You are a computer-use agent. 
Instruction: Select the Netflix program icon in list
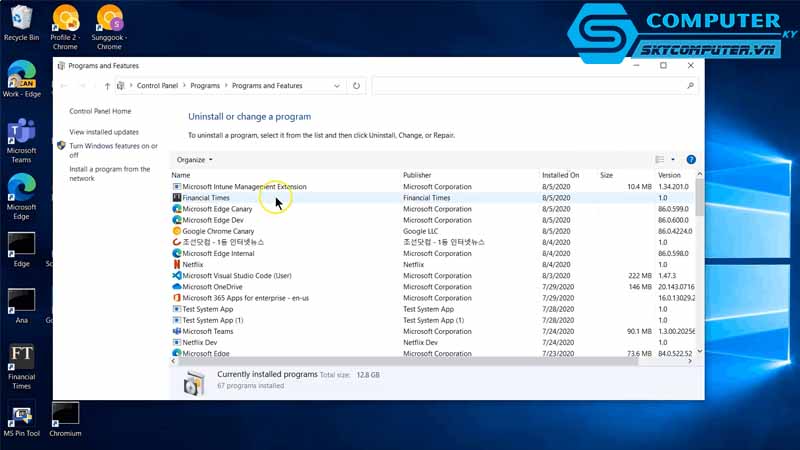tap(177, 265)
